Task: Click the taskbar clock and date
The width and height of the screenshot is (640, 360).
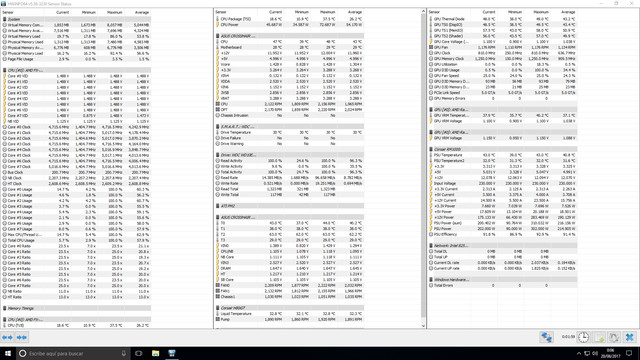Action: (610, 353)
